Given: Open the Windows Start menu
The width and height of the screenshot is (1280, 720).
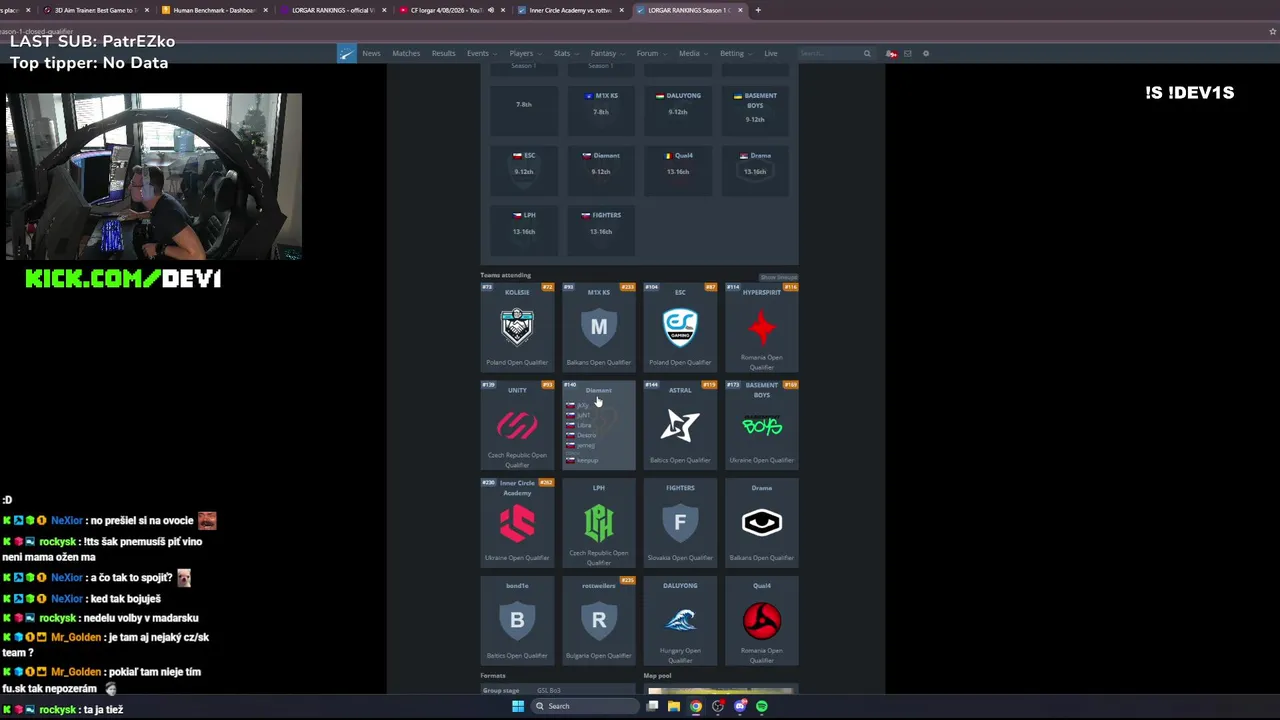Looking at the screenshot, I should click(x=518, y=706).
